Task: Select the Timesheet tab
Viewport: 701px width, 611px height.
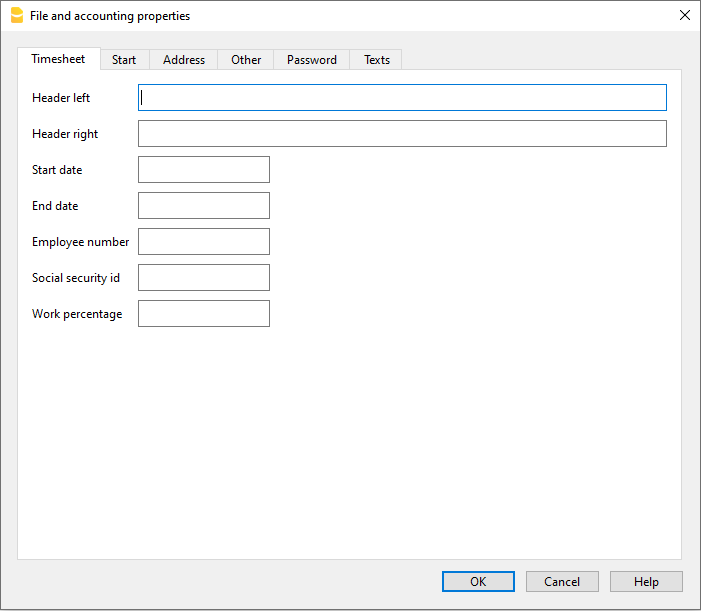Action: click(58, 59)
